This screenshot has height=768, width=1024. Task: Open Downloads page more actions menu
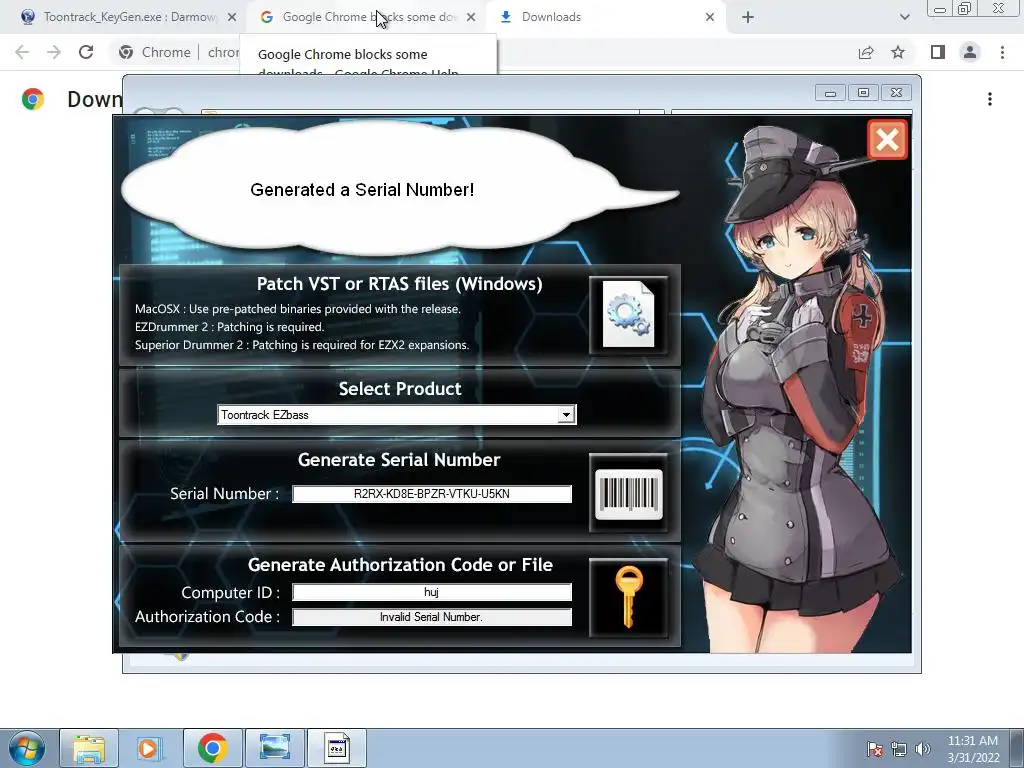click(990, 99)
